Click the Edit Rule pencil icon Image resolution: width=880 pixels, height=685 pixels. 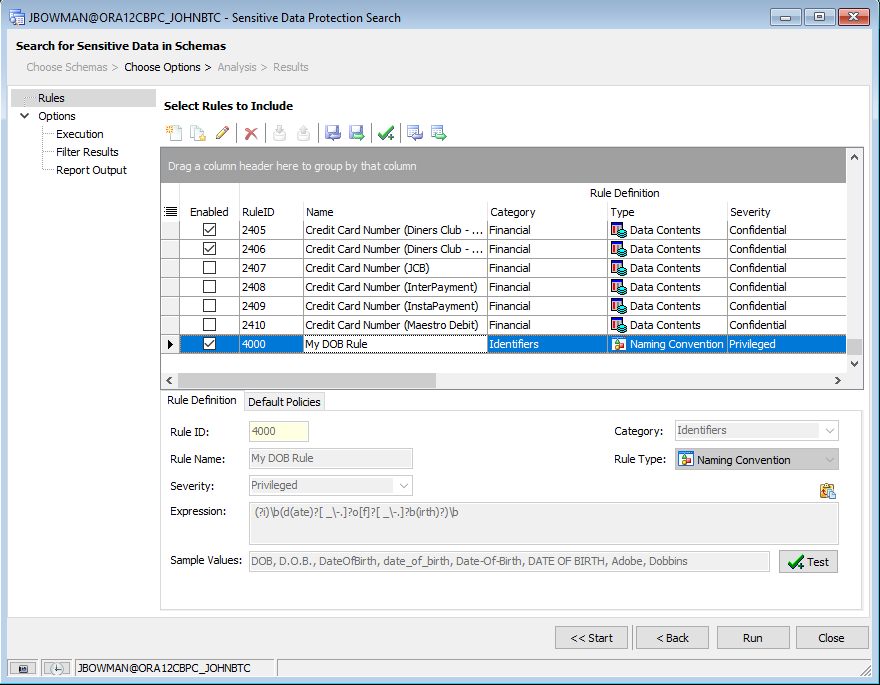(x=222, y=133)
